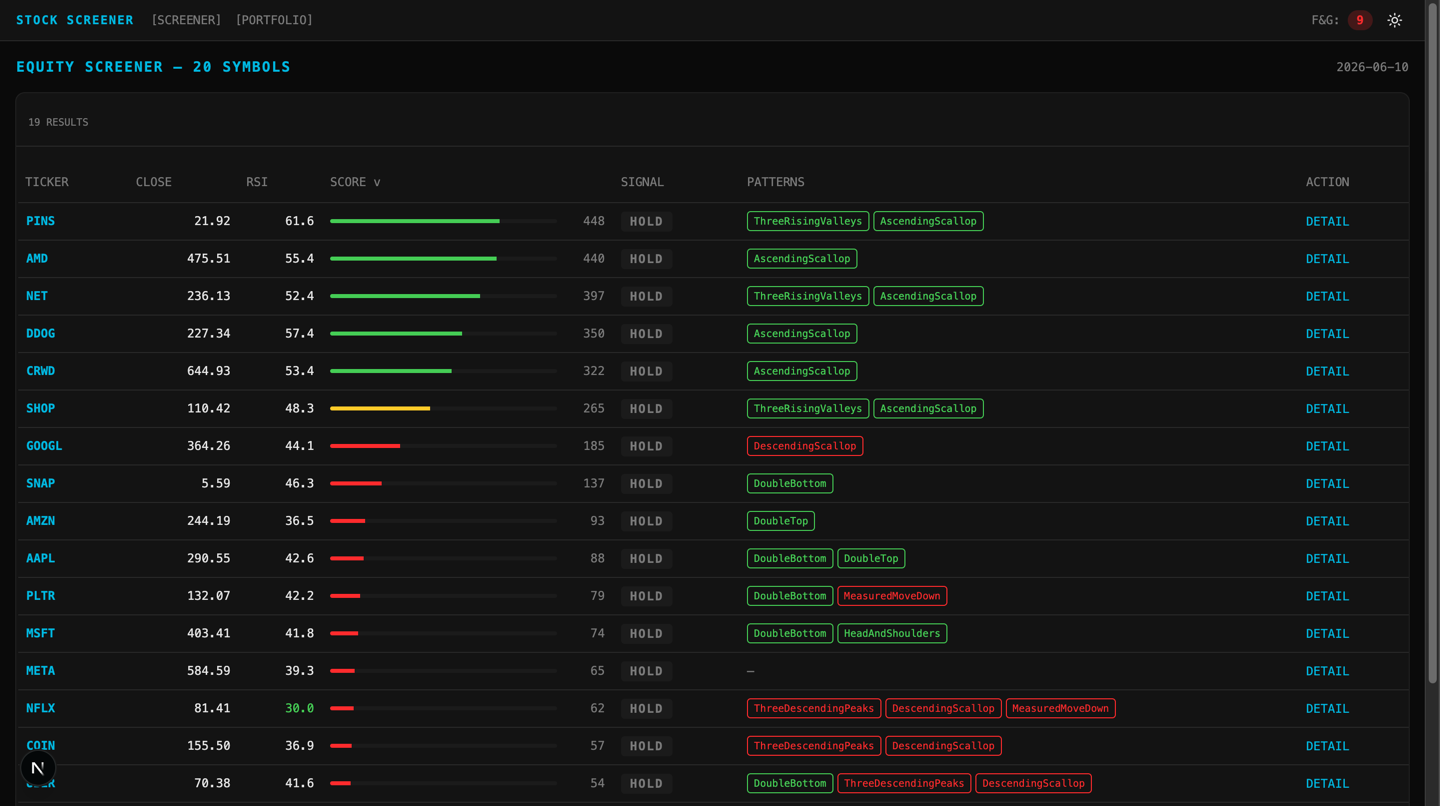1440x806 pixels.
Task: Click DoubleTop tag in AAPL row
Action: point(871,559)
